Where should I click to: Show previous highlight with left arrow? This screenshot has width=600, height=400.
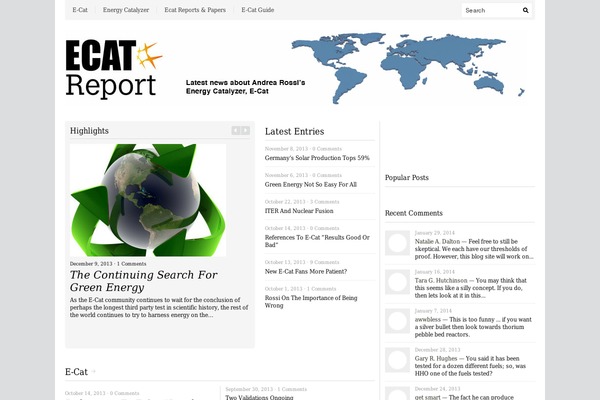click(236, 131)
